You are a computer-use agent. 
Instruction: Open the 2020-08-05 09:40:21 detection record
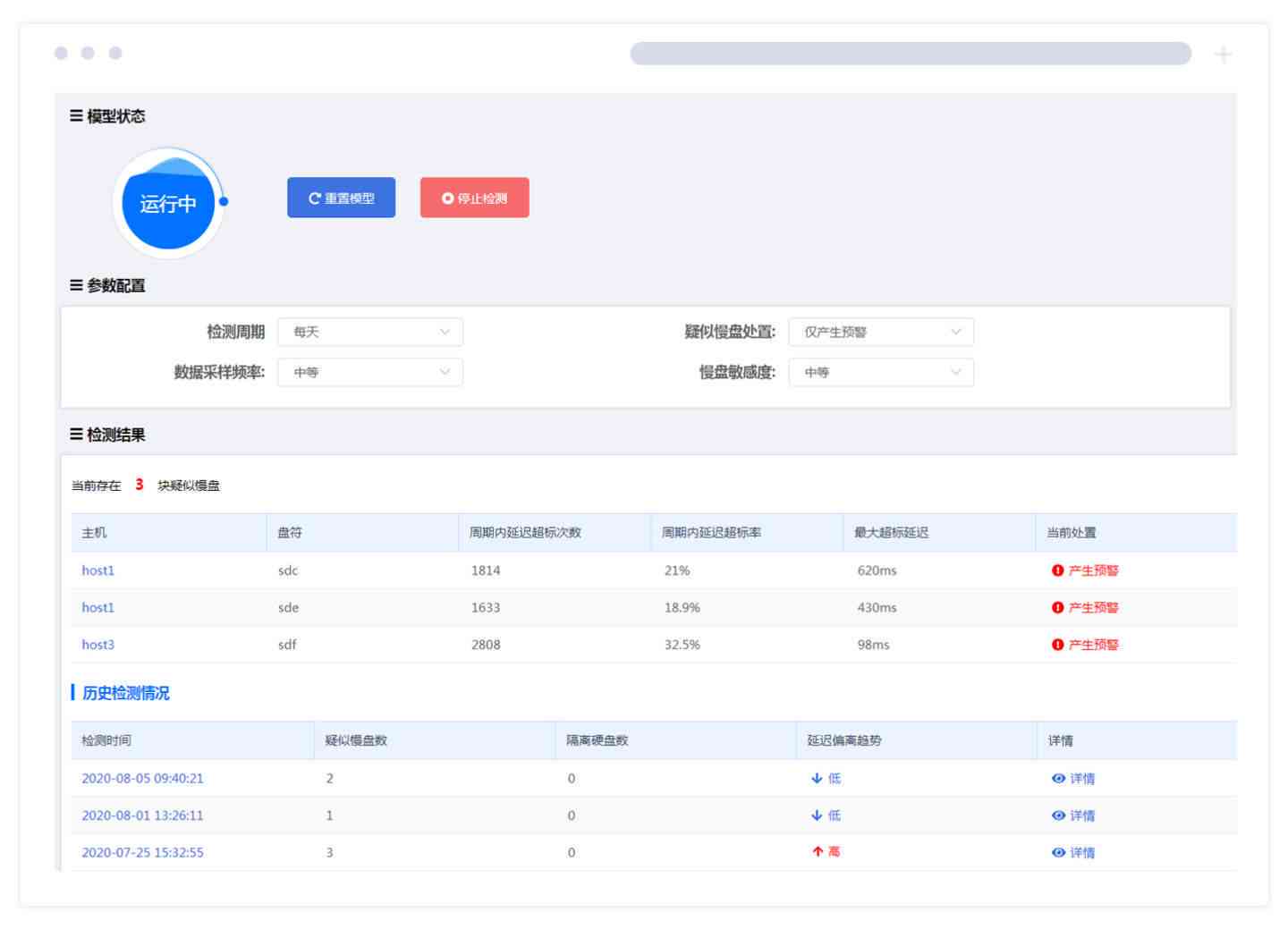pos(142,779)
